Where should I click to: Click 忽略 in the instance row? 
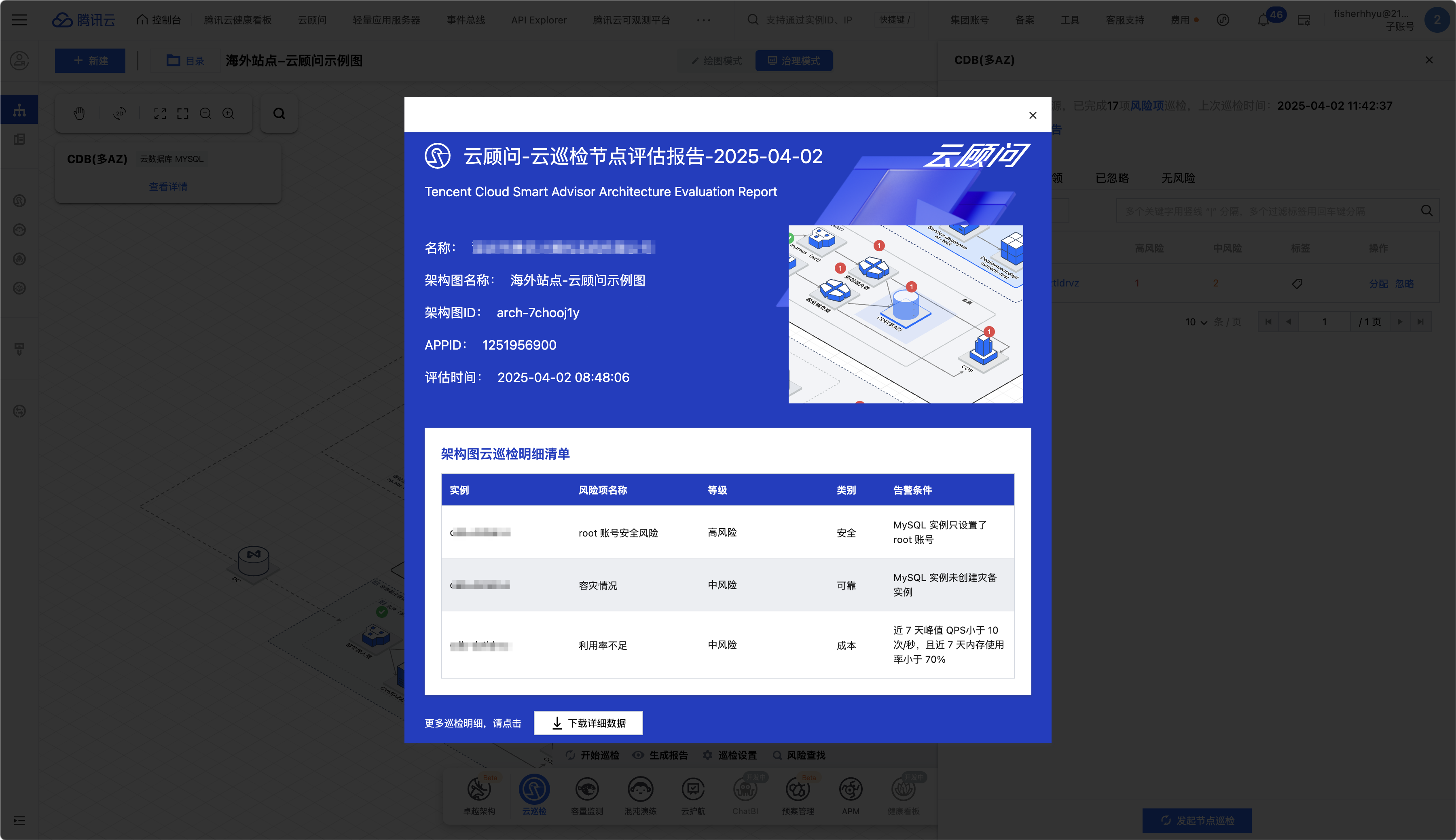[1404, 283]
